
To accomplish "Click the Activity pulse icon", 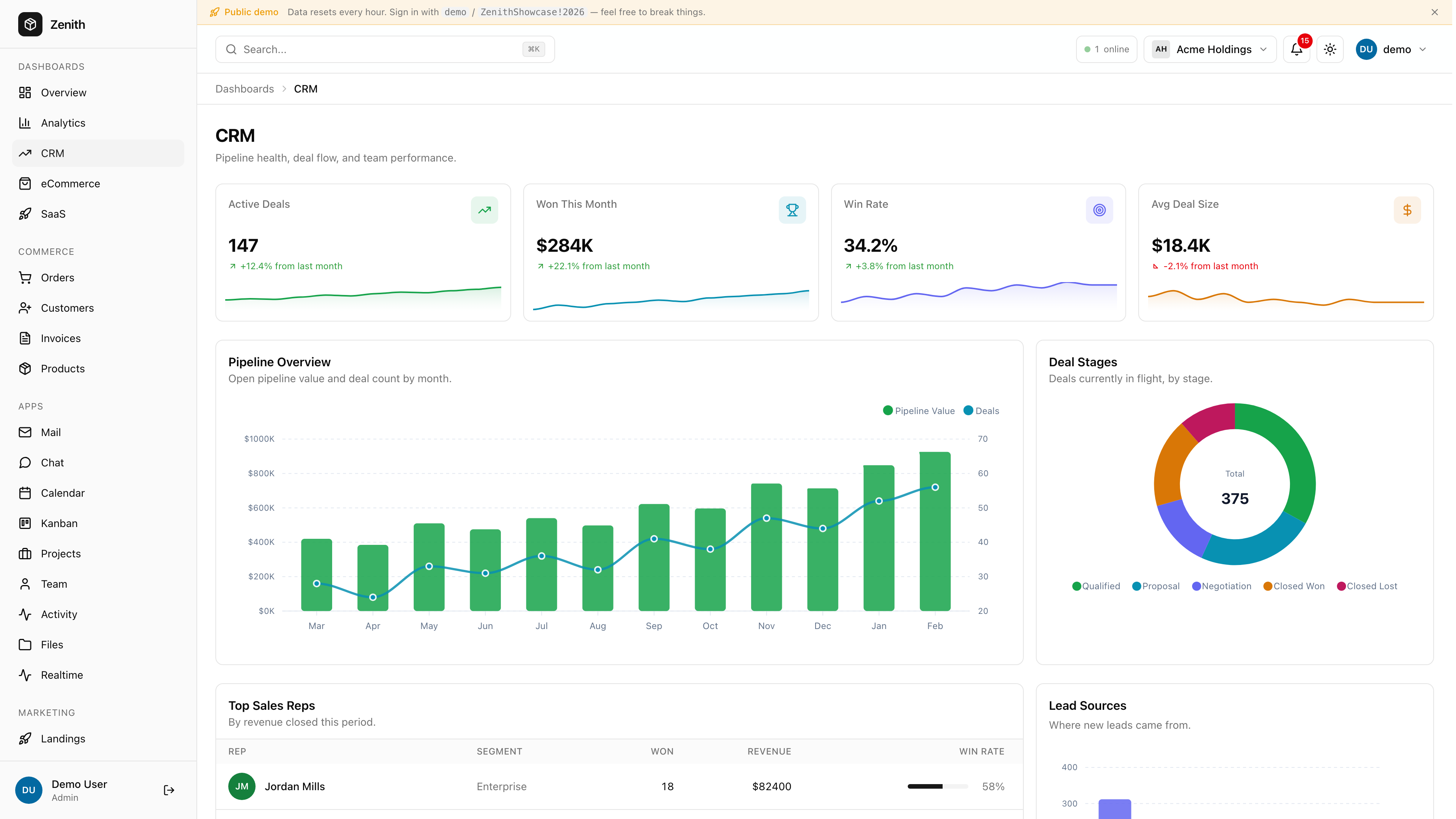I will click(x=25, y=614).
